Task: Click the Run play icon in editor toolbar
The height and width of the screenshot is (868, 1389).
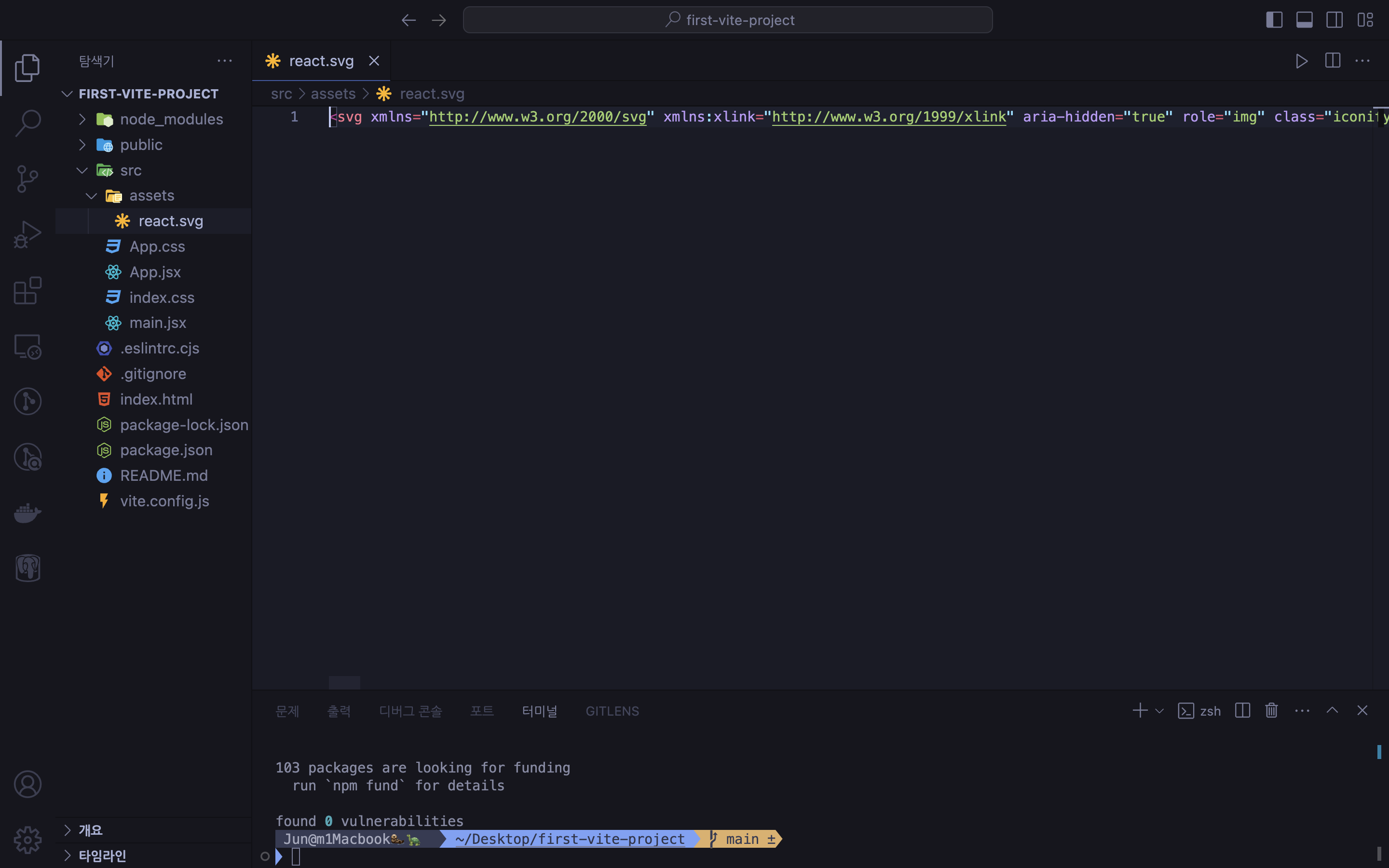Action: tap(1301, 61)
